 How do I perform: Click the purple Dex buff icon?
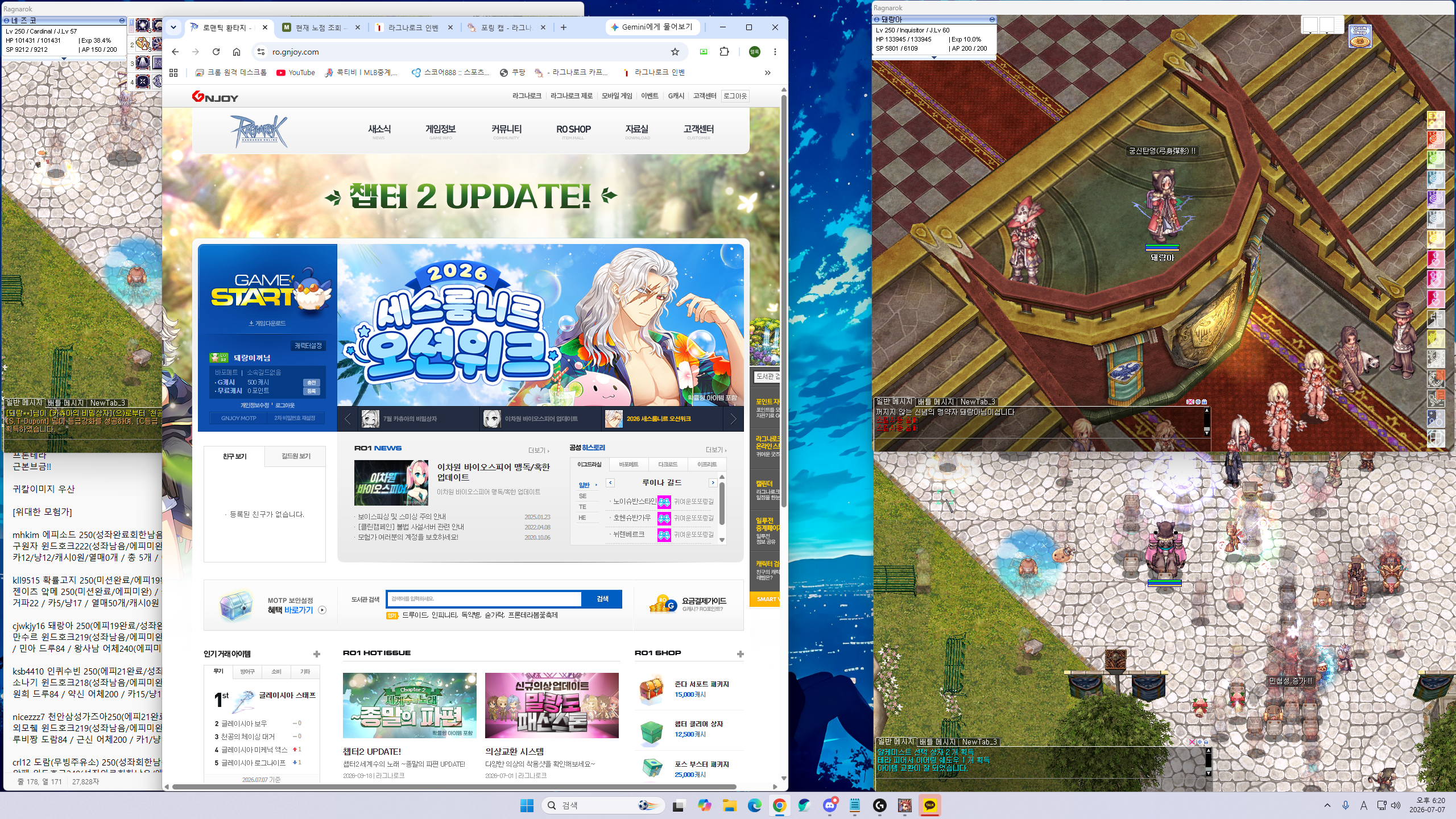1436,199
